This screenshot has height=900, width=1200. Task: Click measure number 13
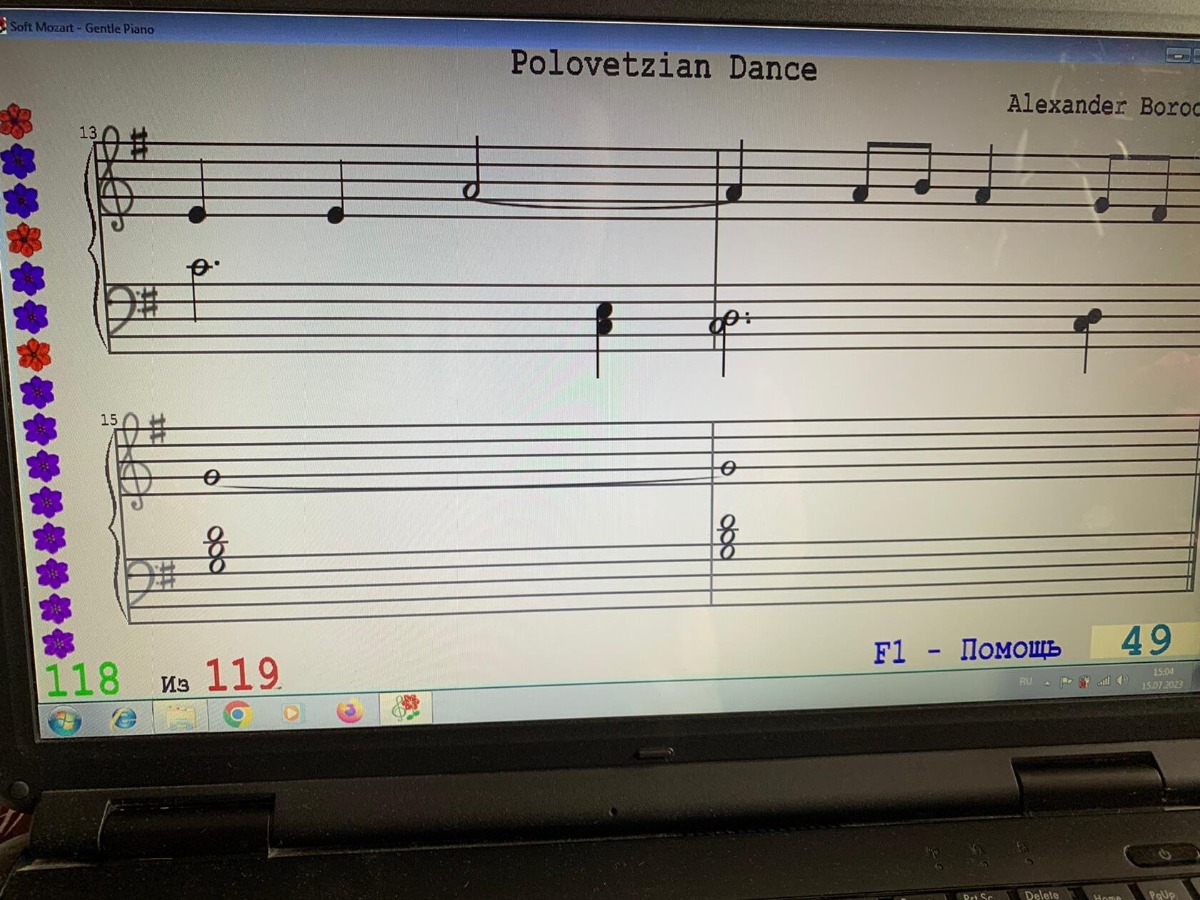click(88, 132)
